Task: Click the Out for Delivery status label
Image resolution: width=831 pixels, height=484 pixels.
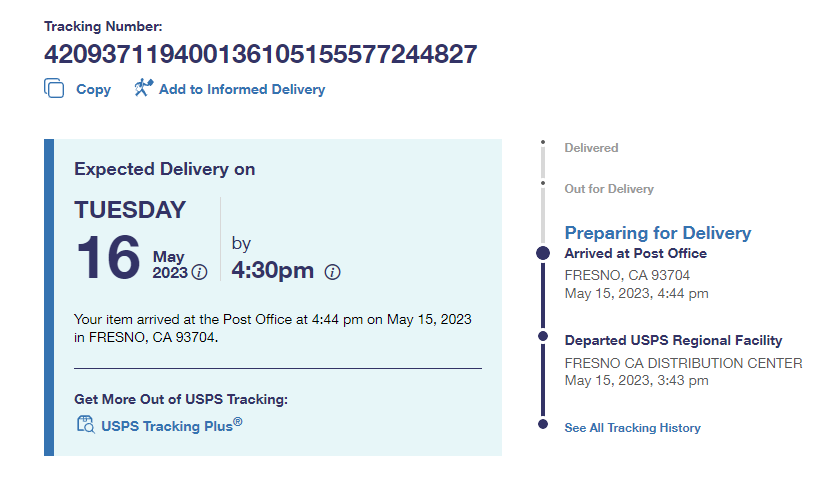Action: pyautogui.click(x=609, y=189)
